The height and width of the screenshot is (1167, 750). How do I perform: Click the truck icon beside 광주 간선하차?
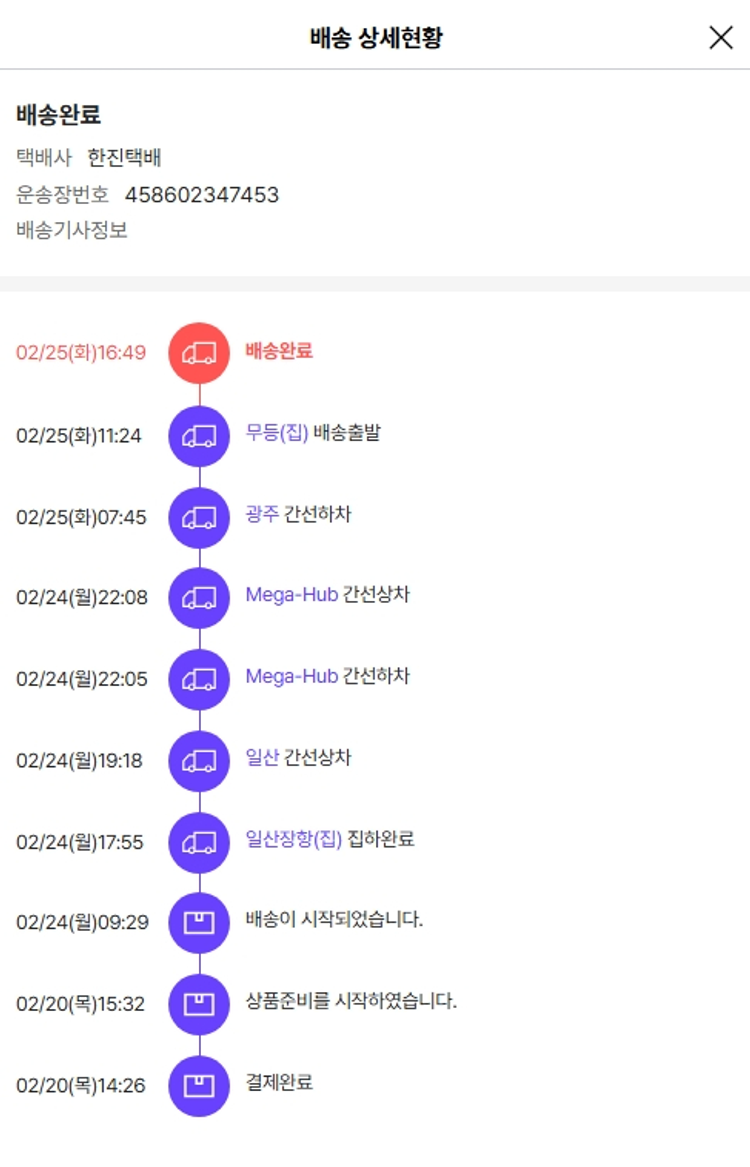coord(199,517)
